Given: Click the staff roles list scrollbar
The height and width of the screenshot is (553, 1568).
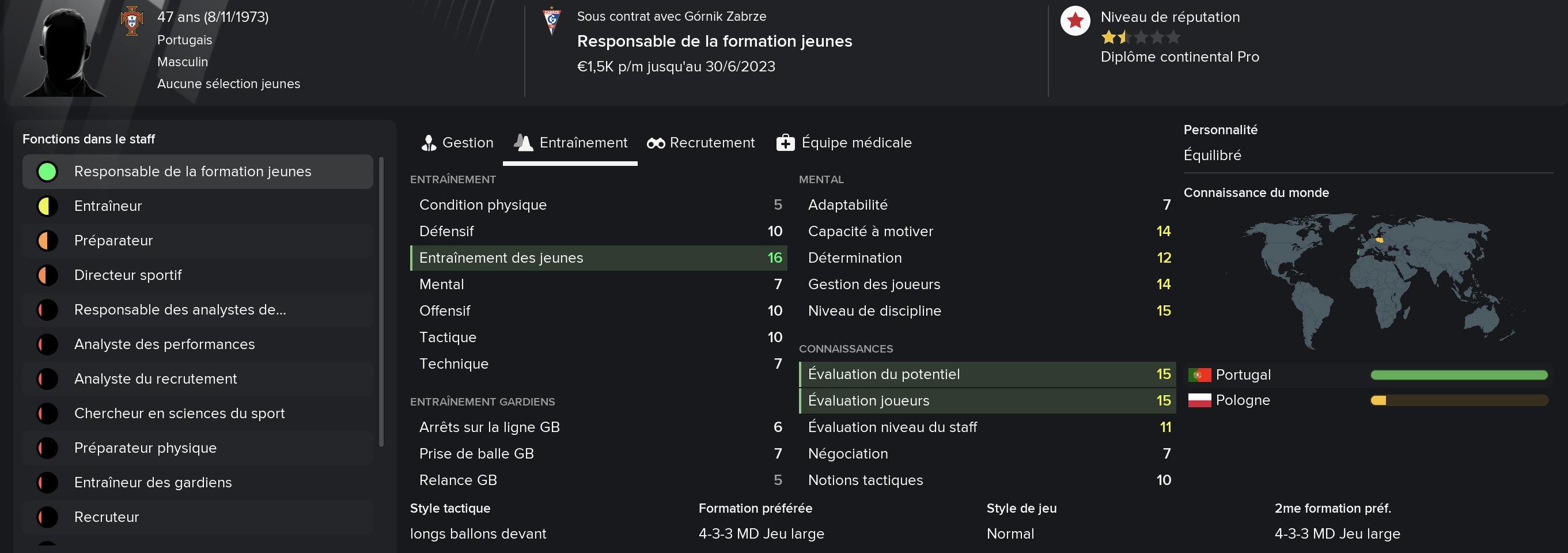Looking at the screenshot, I should (382, 301).
